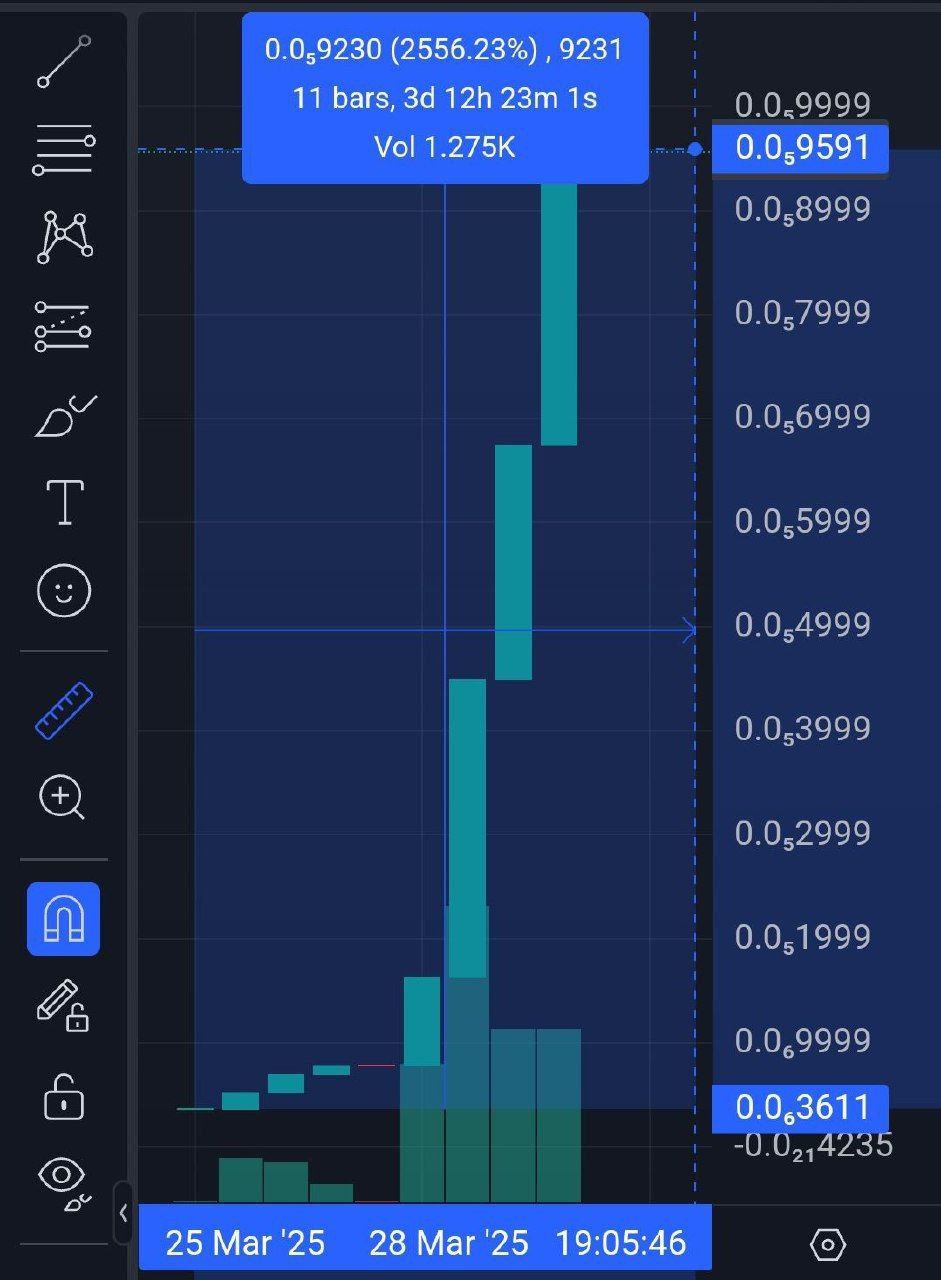
Task: Hide all drawings using the eye icon
Action: click(64, 1183)
